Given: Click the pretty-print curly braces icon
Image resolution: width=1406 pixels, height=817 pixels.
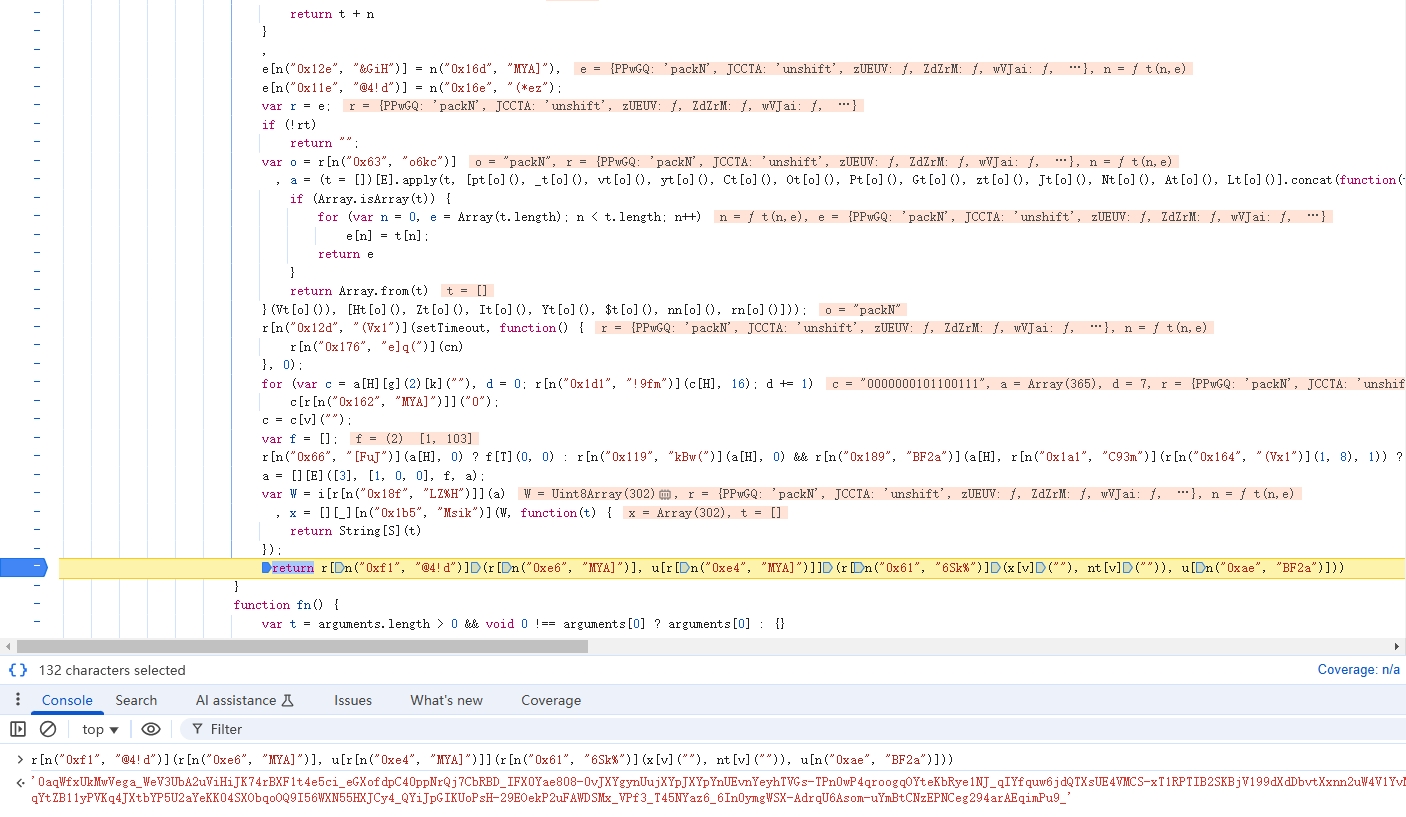Looking at the screenshot, I should (18, 670).
